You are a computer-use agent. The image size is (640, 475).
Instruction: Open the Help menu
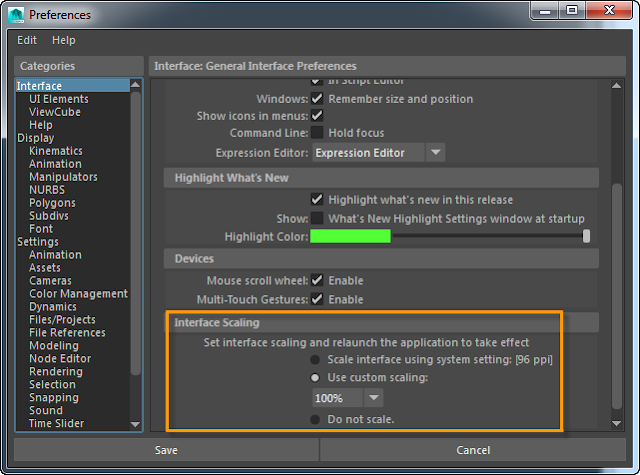coord(64,40)
